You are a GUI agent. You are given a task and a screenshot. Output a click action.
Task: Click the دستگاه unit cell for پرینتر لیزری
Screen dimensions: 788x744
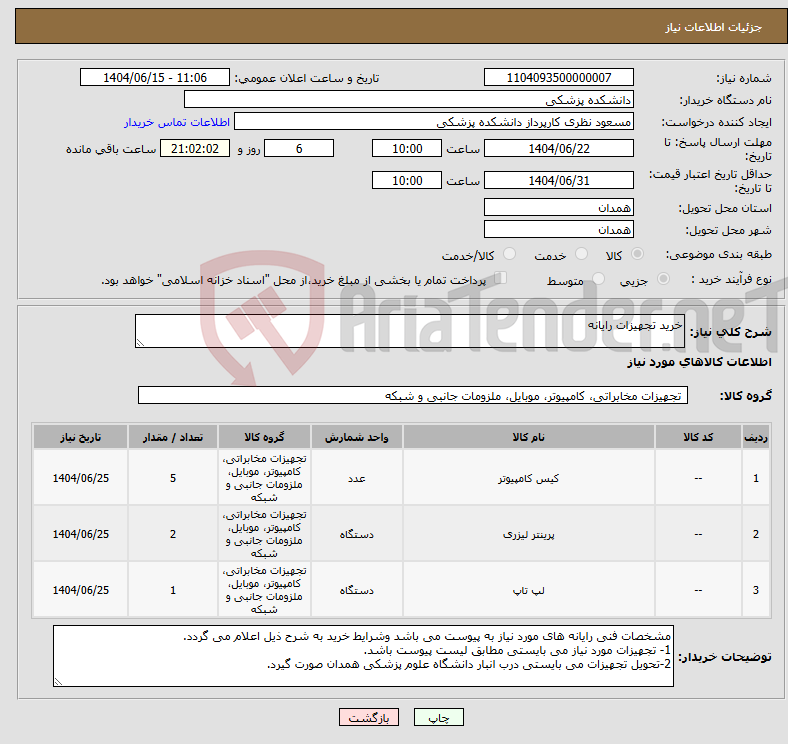point(356,534)
